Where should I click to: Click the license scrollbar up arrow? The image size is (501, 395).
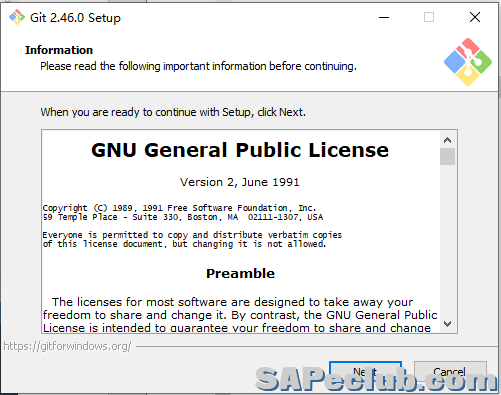point(447,140)
